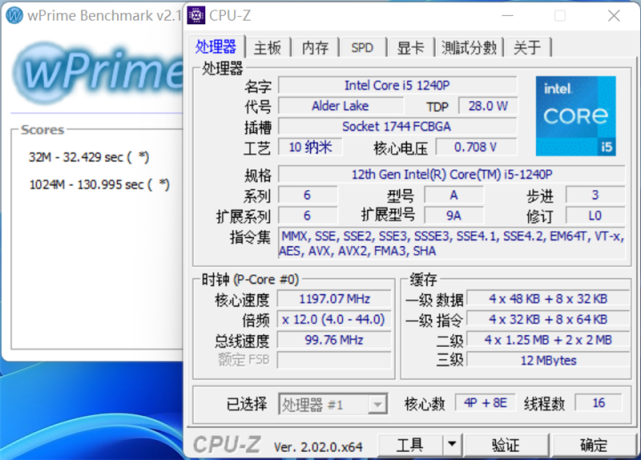Open the 显卡 tab
This screenshot has width=641, height=460.
(410, 48)
